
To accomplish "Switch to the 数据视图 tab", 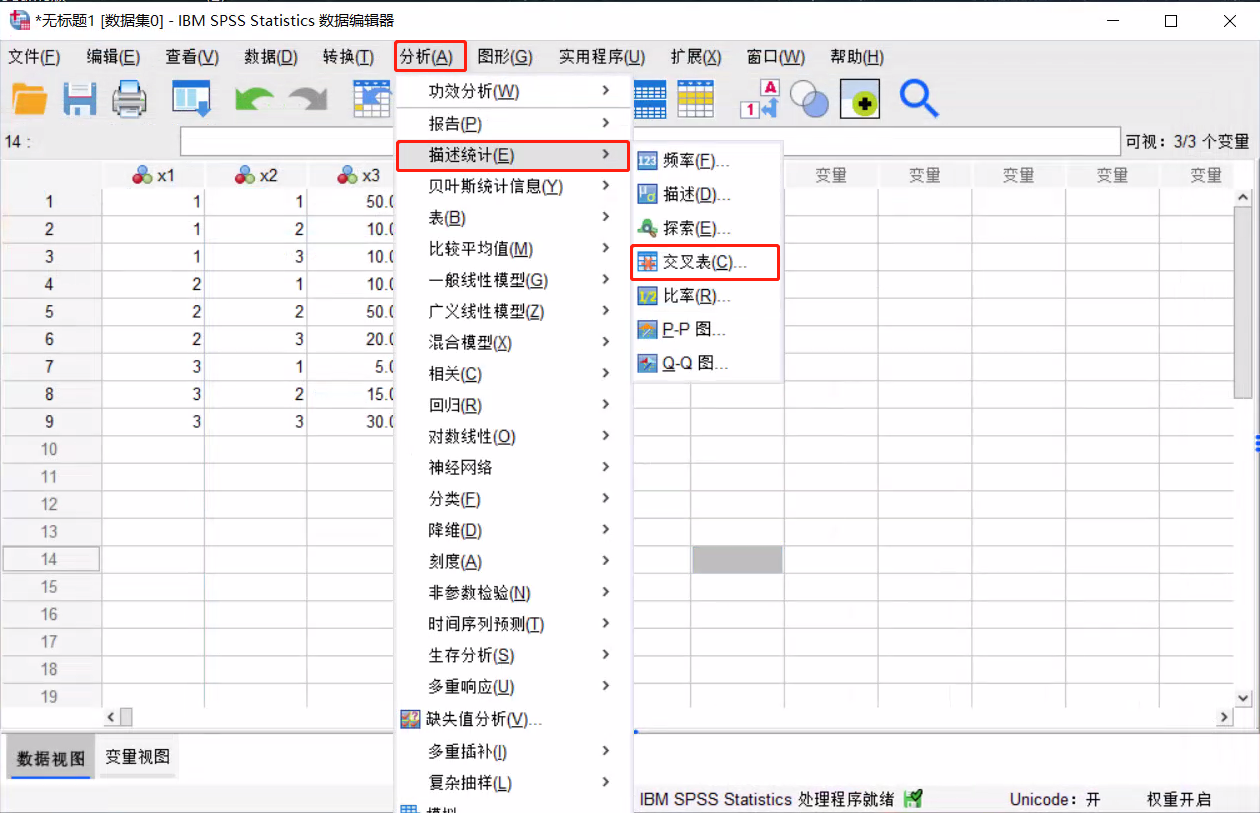I will pyautogui.click(x=51, y=758).
